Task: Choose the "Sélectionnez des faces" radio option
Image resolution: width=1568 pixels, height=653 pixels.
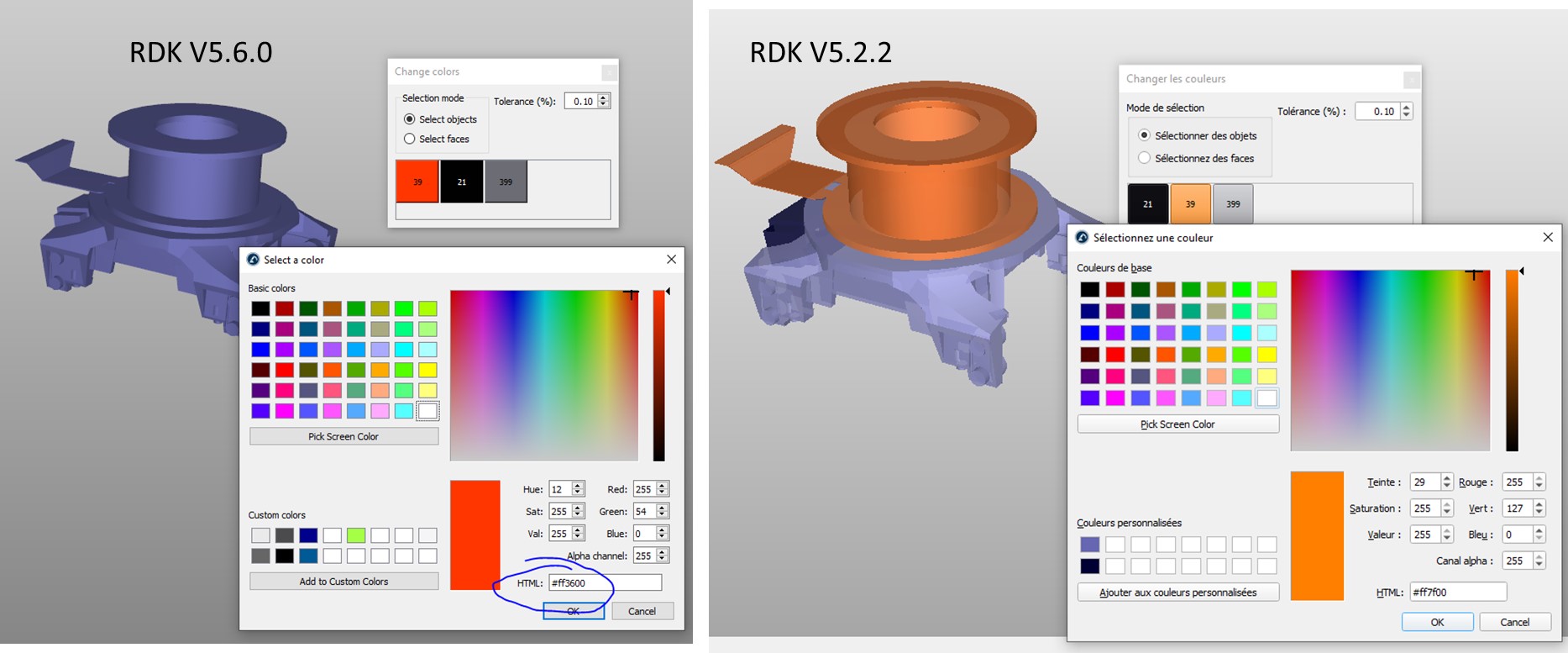Action: (x=1144, y=158)
